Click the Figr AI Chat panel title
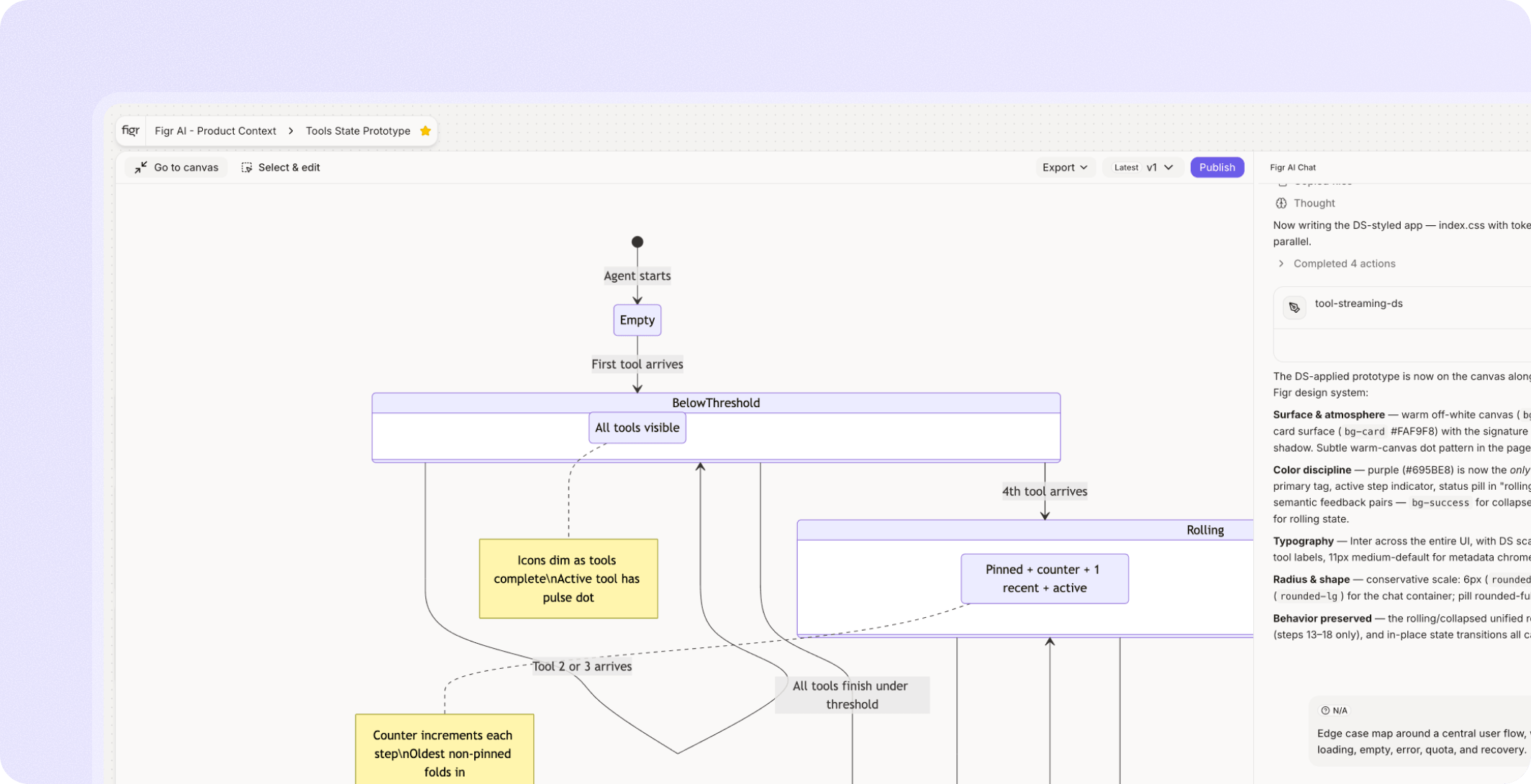Image resolution: width=1531 pixels, height=784 pixels. [x=1293, y=168]
